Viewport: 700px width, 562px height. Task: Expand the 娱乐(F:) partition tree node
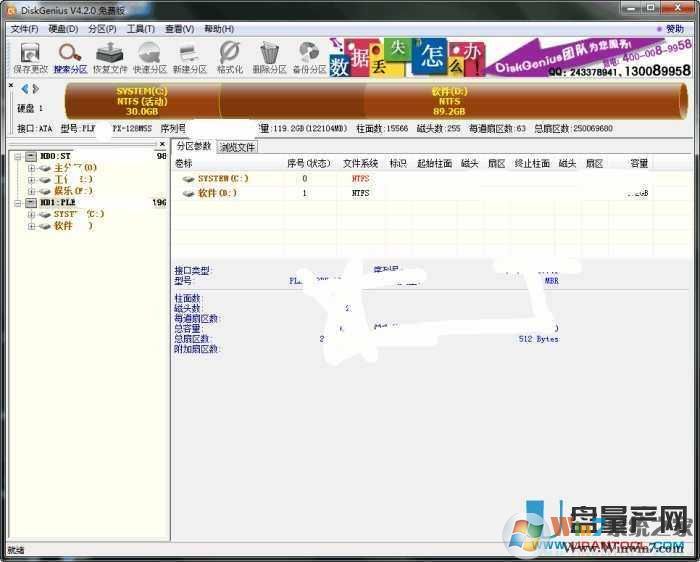pyautogui.click(x=31, y=191)
